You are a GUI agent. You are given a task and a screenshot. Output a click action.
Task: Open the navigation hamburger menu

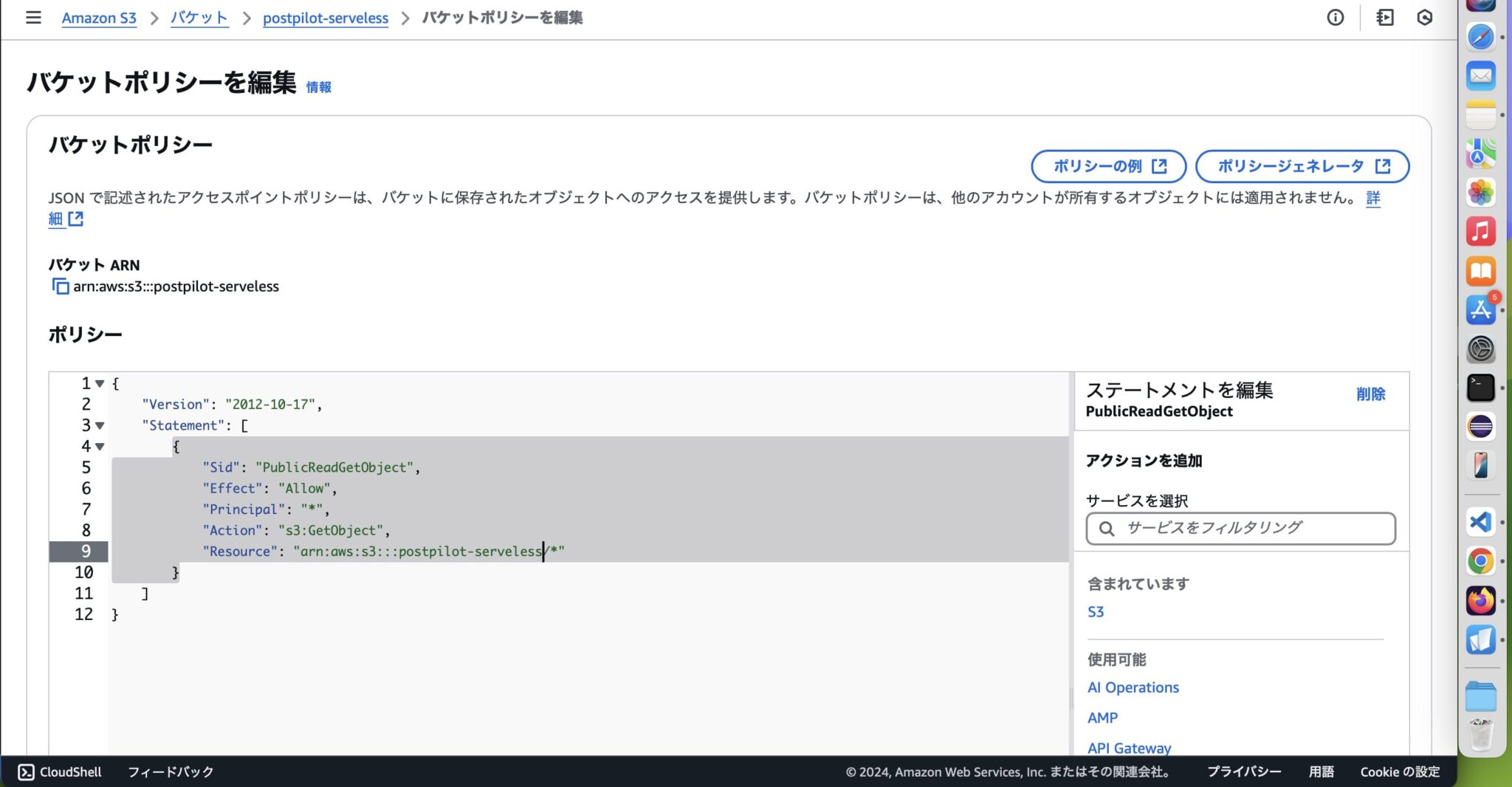point(33,18)
